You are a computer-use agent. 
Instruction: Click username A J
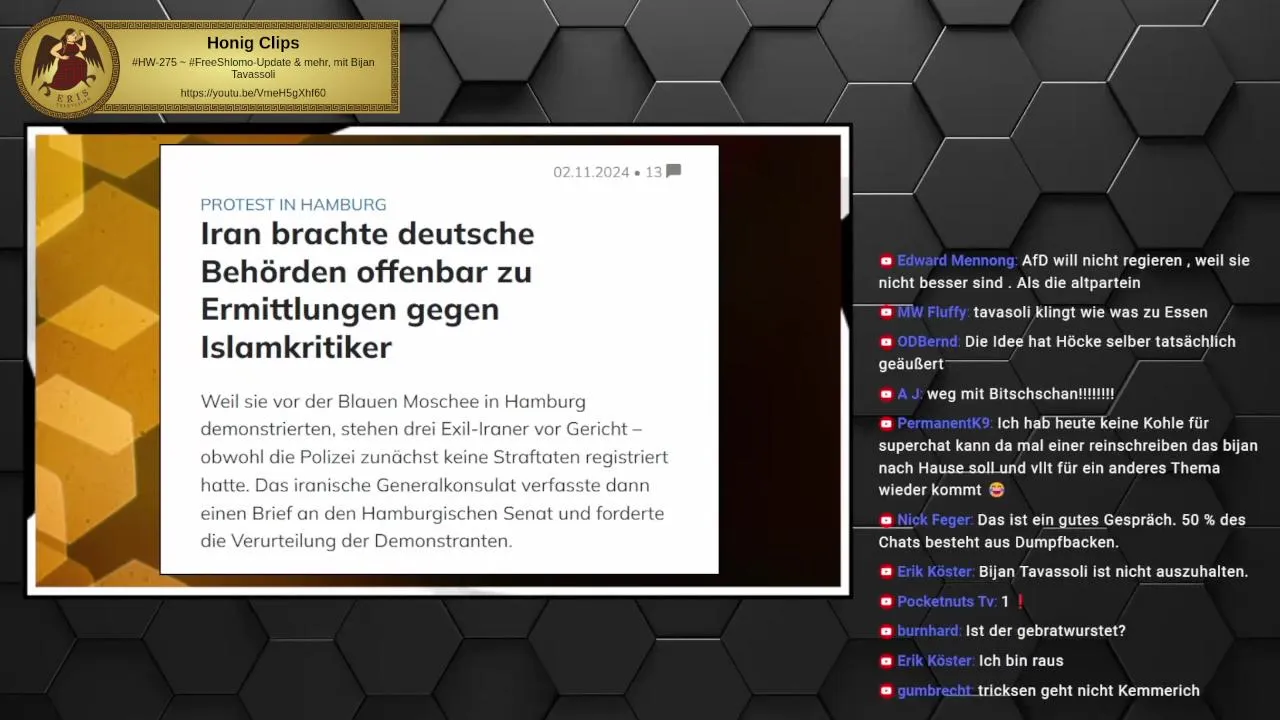coord(910,394)
